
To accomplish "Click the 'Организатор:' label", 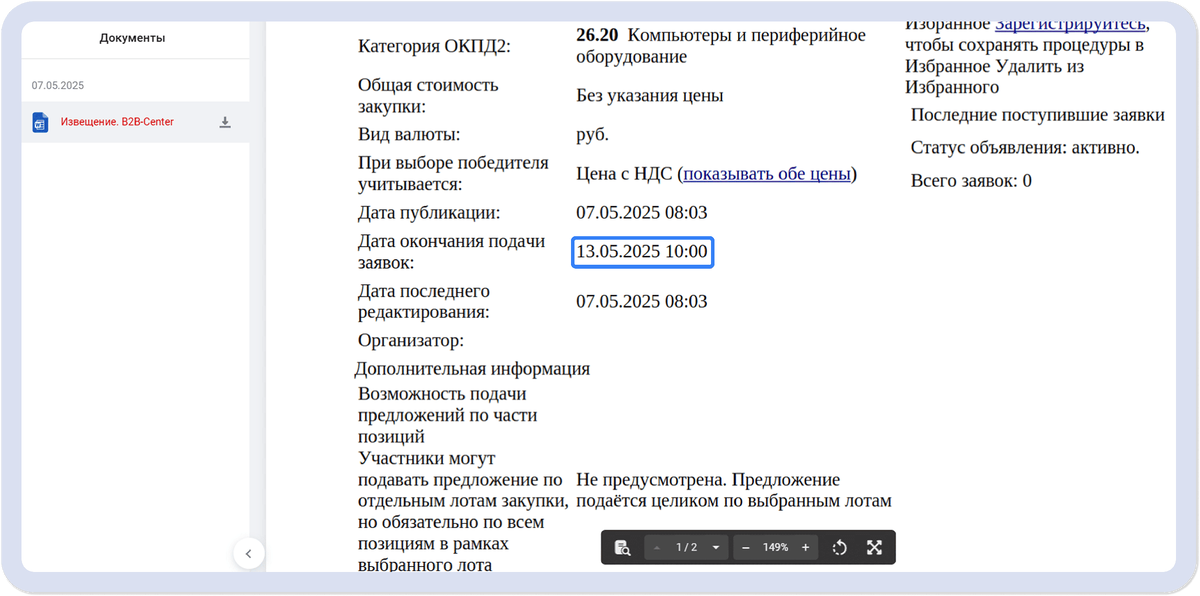I will point(411,341).
